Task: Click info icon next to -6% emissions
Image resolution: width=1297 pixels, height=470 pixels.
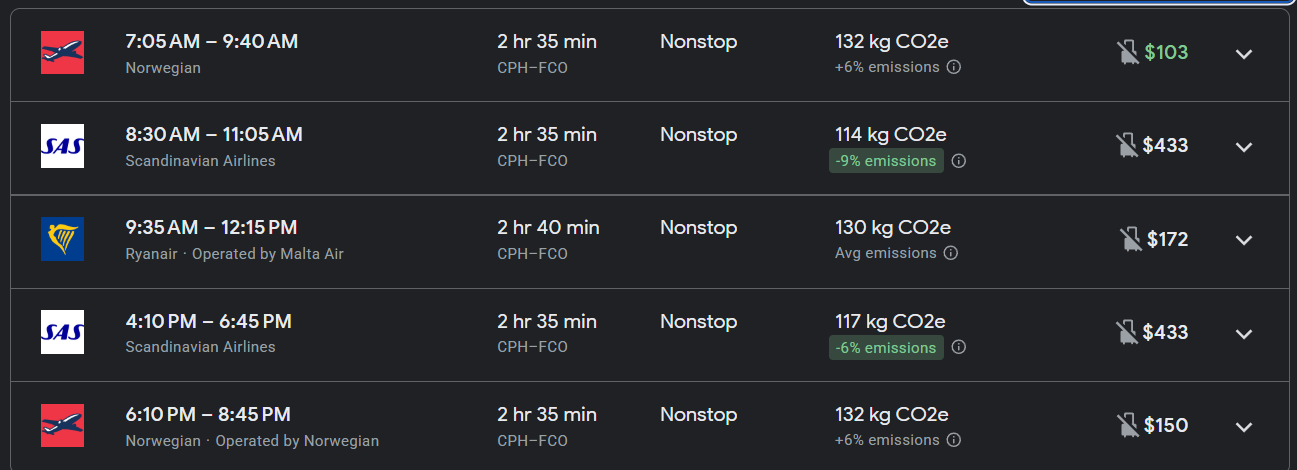Action: coord(958,347)
